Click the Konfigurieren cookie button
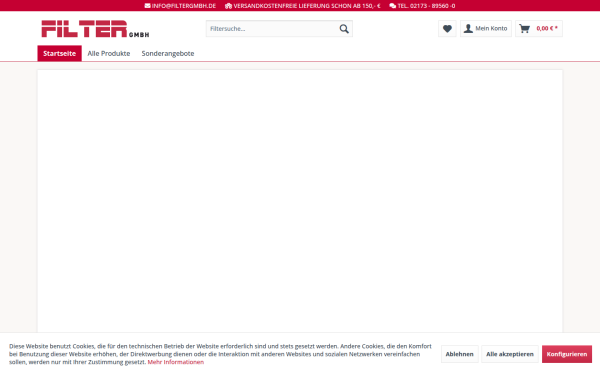Screen dimensions: 600x375 [567, 354]
